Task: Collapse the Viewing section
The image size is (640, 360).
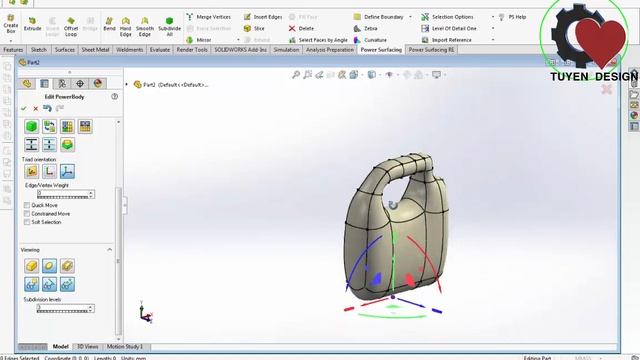Action: (x=109, y=249)
